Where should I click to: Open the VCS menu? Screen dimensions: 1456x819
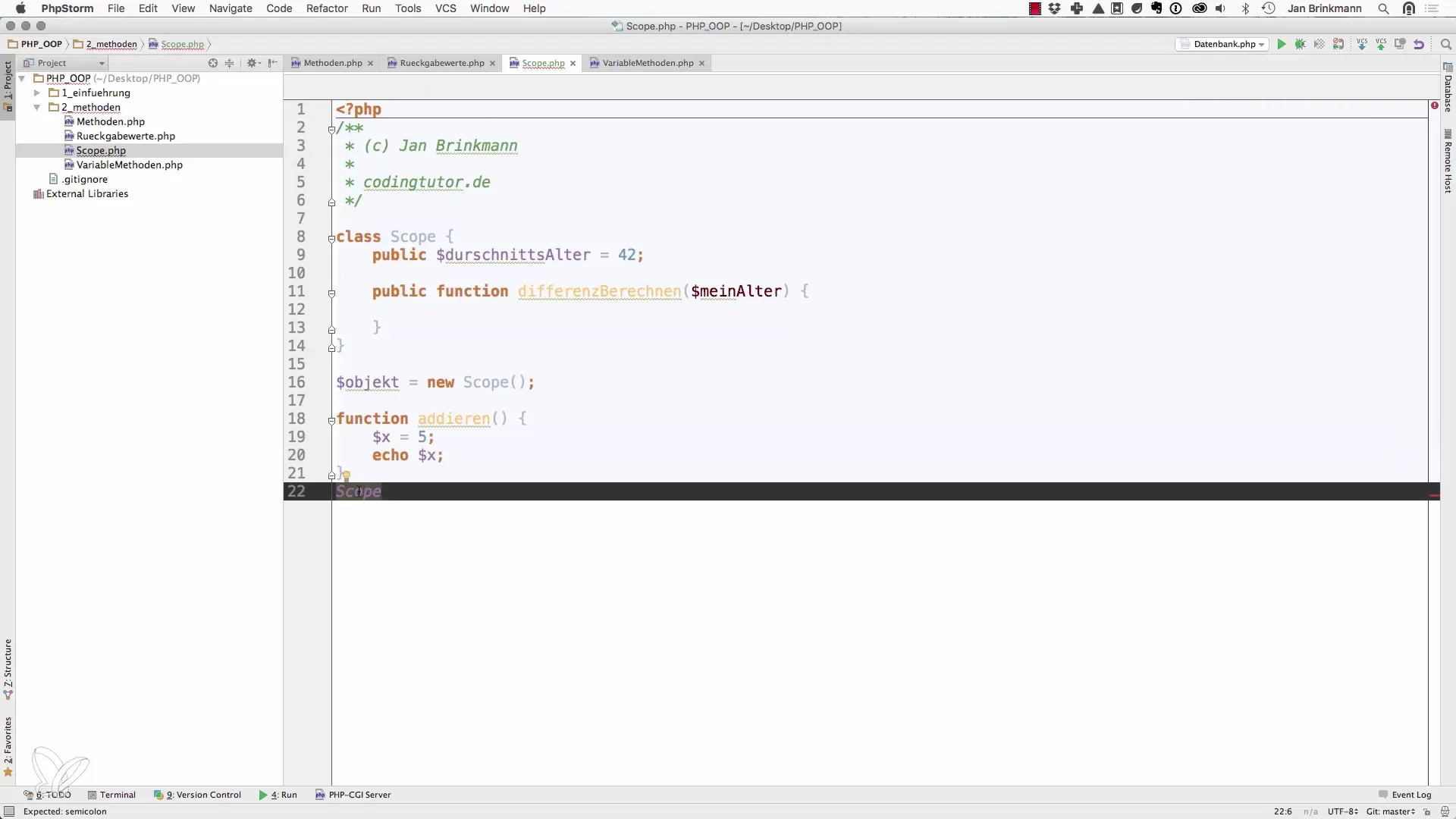446,8
